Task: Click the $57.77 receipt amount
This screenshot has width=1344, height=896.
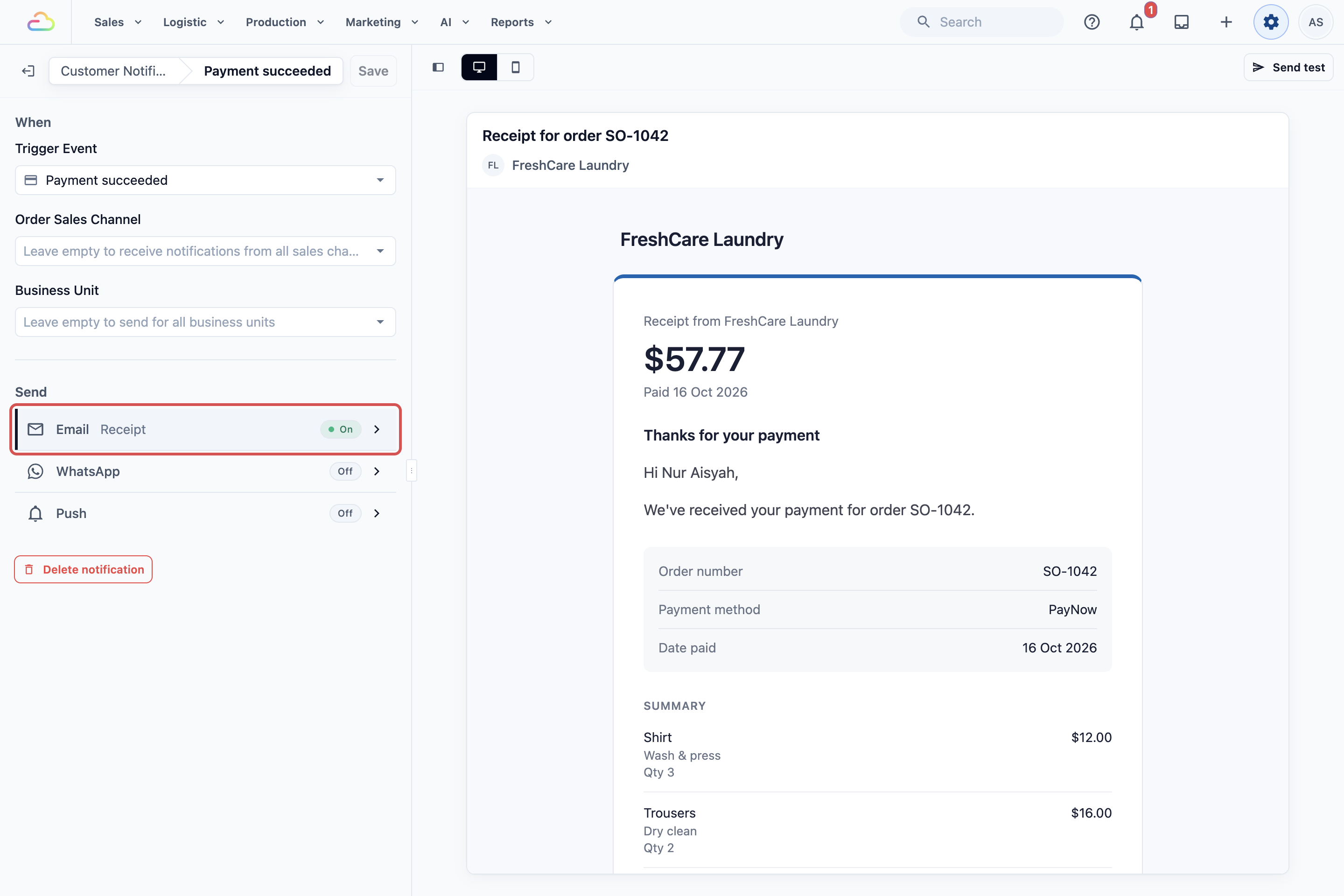Action: (x=694, y=359)
